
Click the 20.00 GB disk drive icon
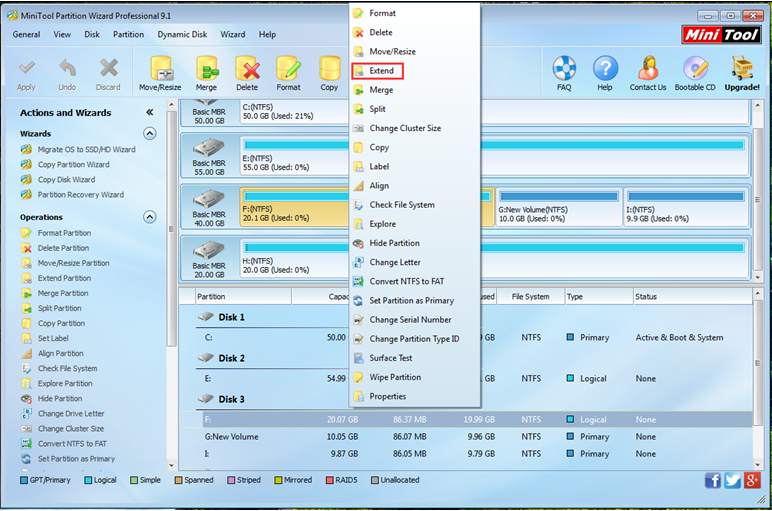(x=209, y=250)
